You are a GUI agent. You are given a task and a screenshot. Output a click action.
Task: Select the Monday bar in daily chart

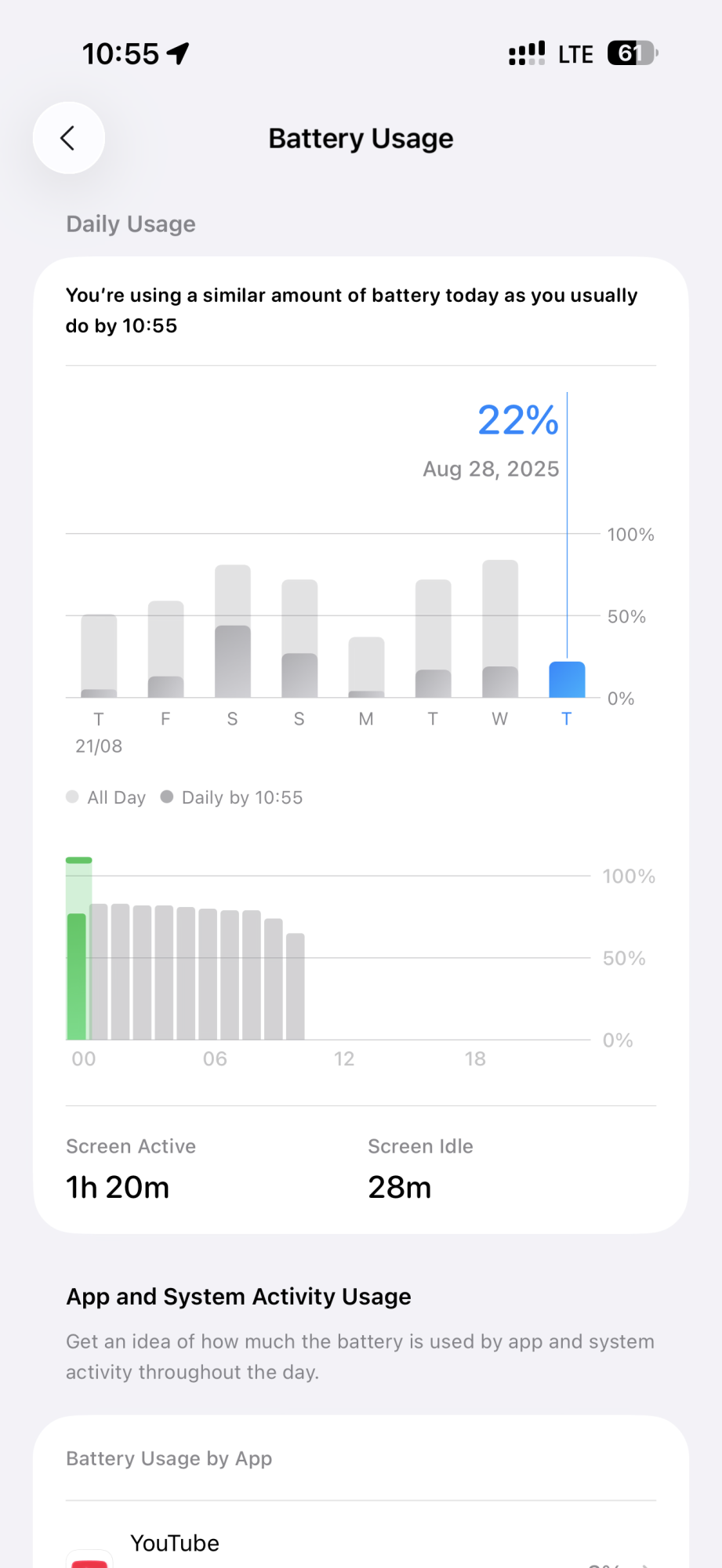click(x=366, y=666)
